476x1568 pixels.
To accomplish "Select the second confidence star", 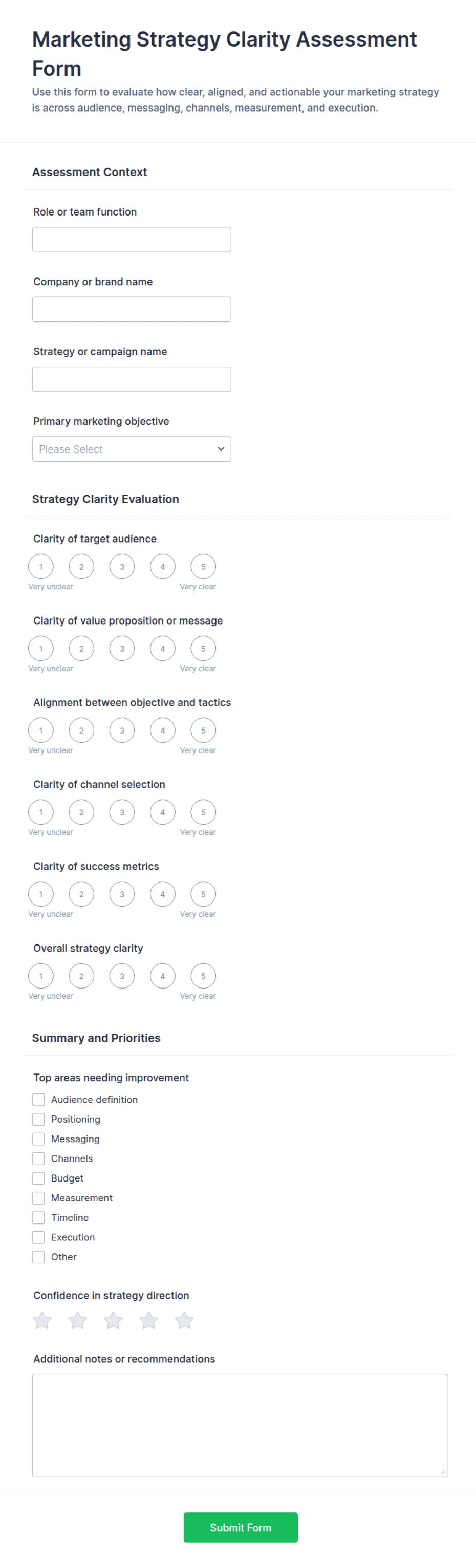I will coord(77,1320).
